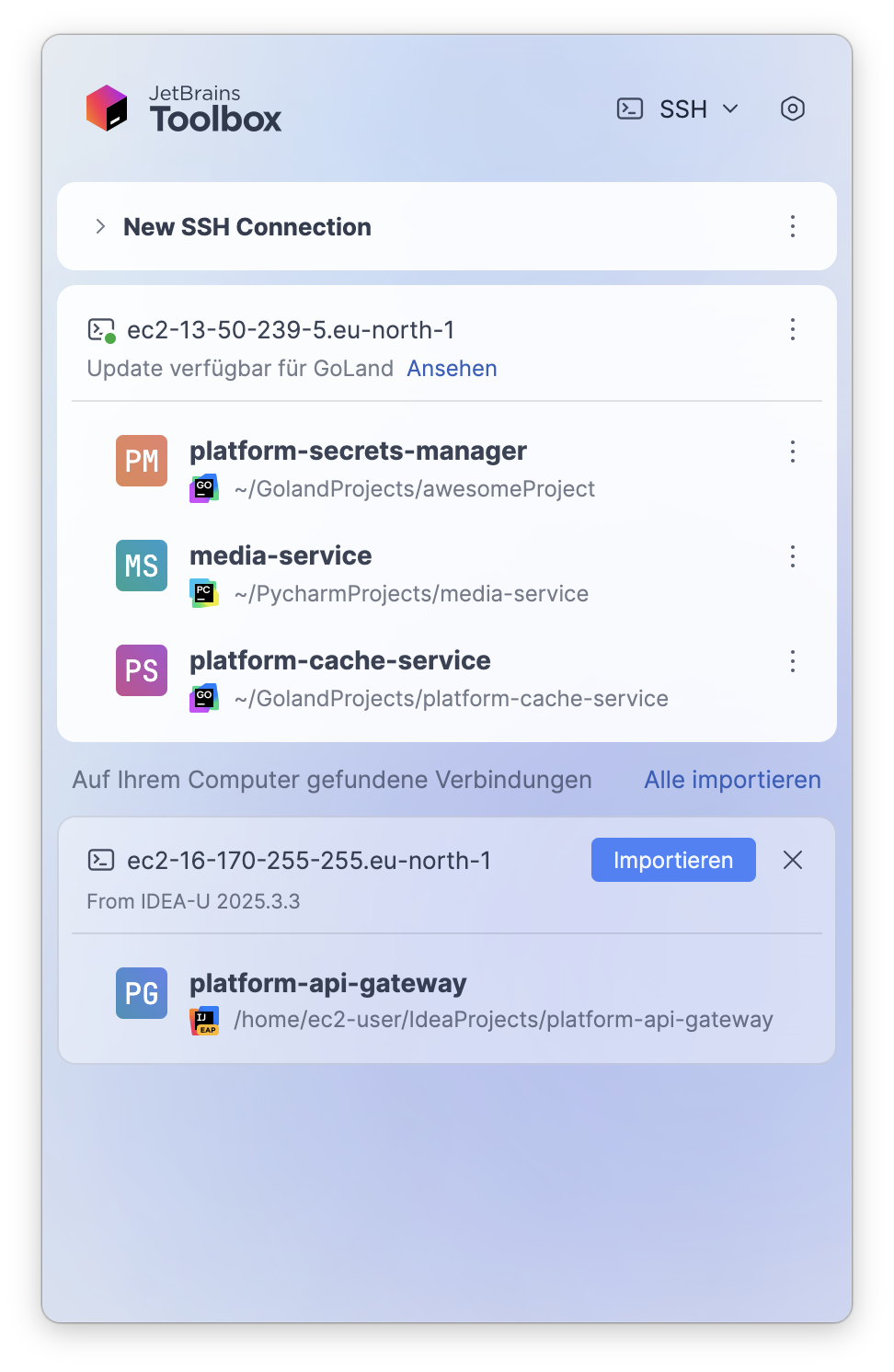Screen dimensions: 894x1372
Task: Open more options for platform-secrets-manager
Action: pyautogui.click(x=793, y=451)
